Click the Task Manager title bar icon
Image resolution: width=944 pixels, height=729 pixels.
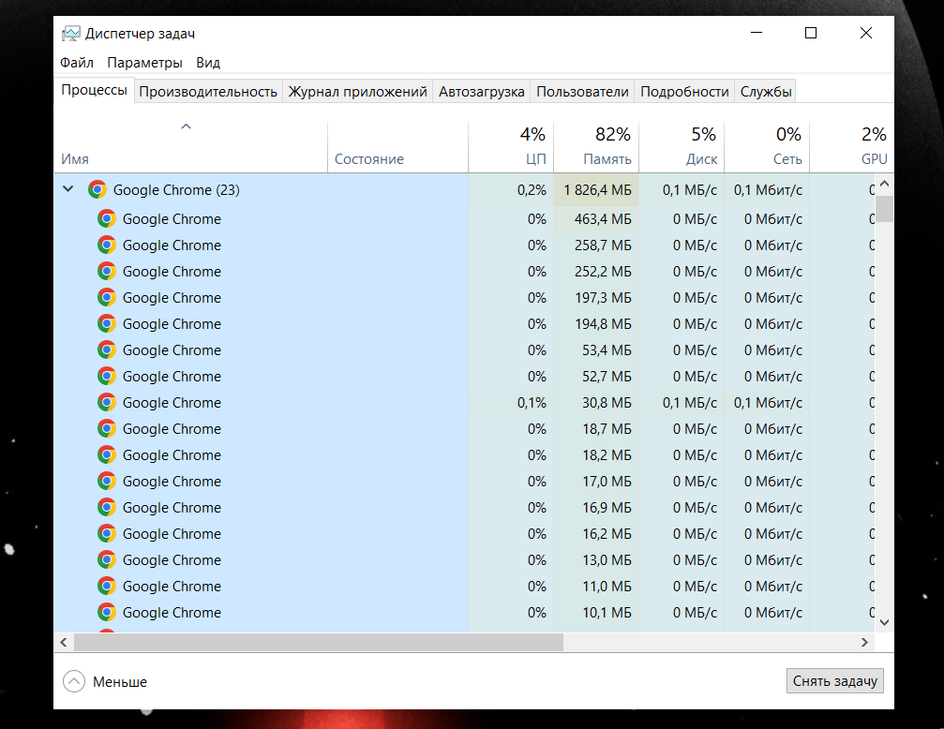coord(71,34)
